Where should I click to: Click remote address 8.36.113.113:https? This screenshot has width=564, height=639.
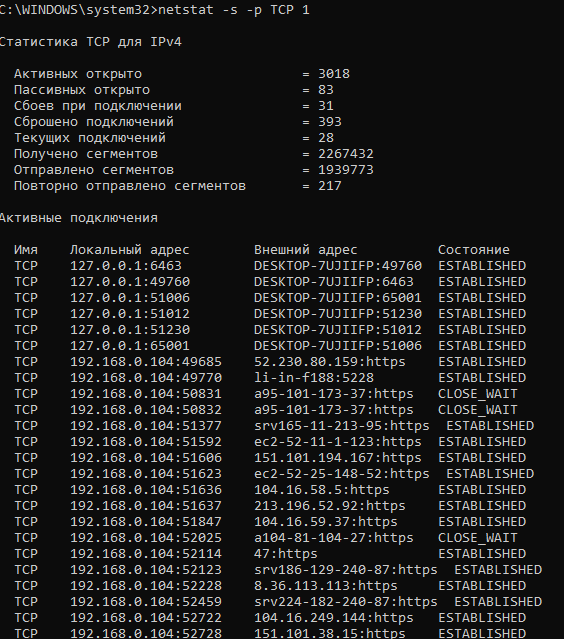coord(326,586)
